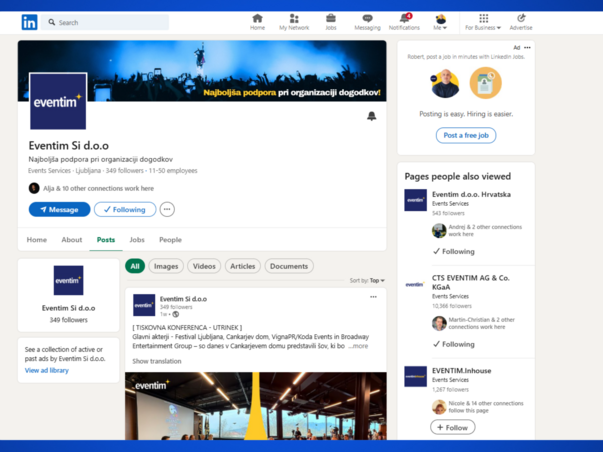This screenshot has width=603, height=452.
Task: Select the Articles filter chip
Action: point(243,266)
